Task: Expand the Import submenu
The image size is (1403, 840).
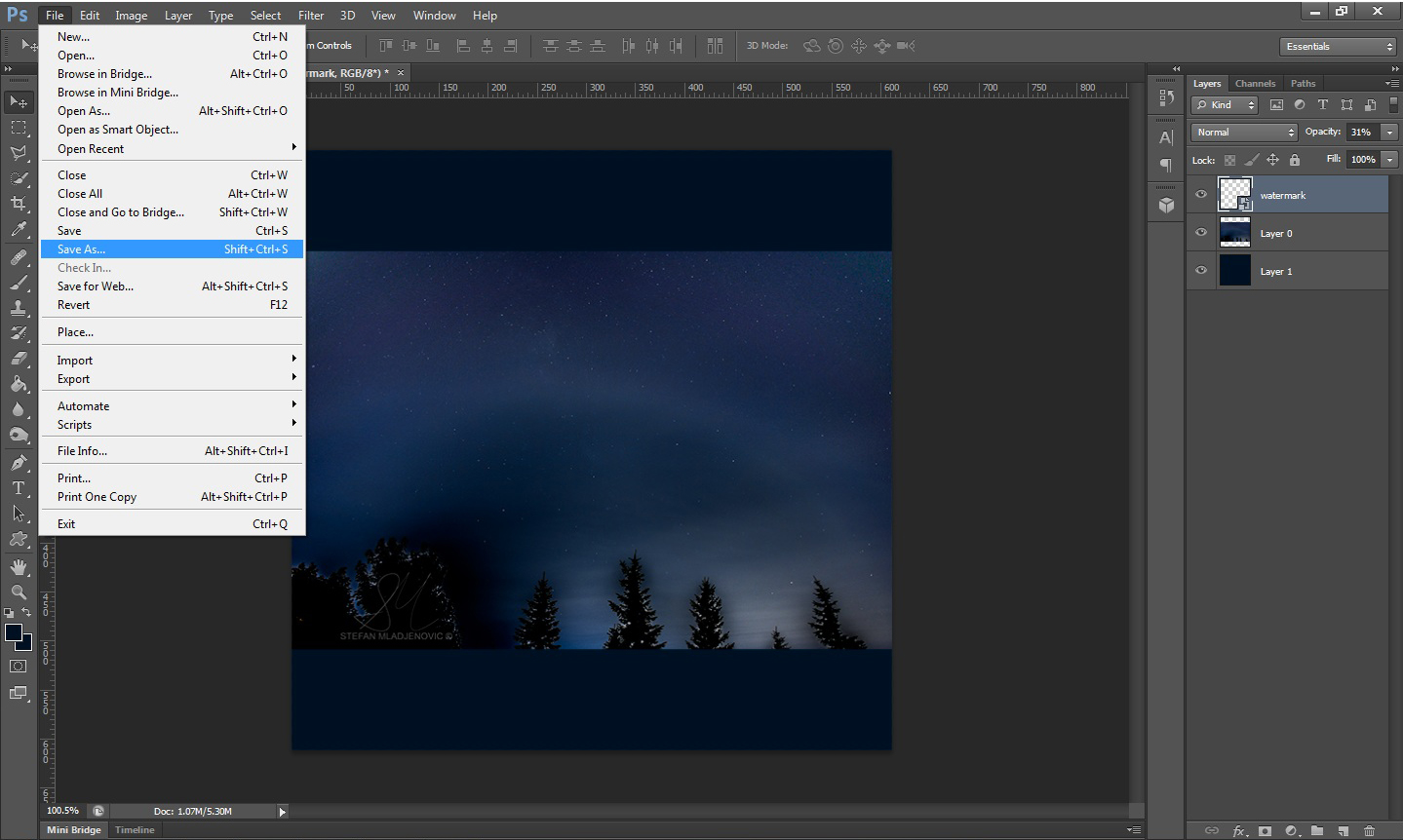Action: click(x=172, y=360)
